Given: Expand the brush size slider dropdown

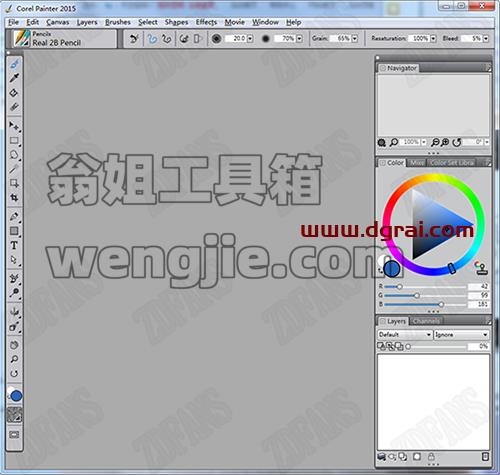Looking at the screenshot, I should click(x=250, y=39).
